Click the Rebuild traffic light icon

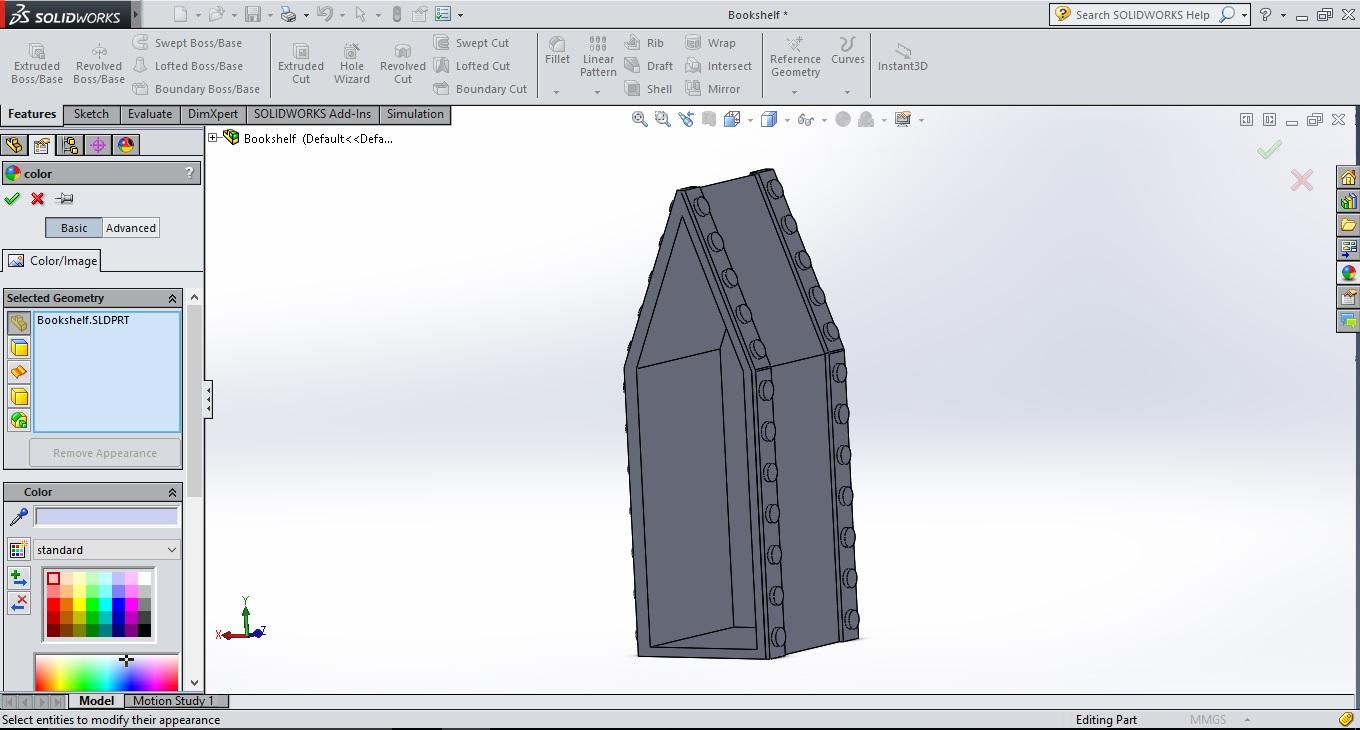pyautogui.click(x=396, y=14)
